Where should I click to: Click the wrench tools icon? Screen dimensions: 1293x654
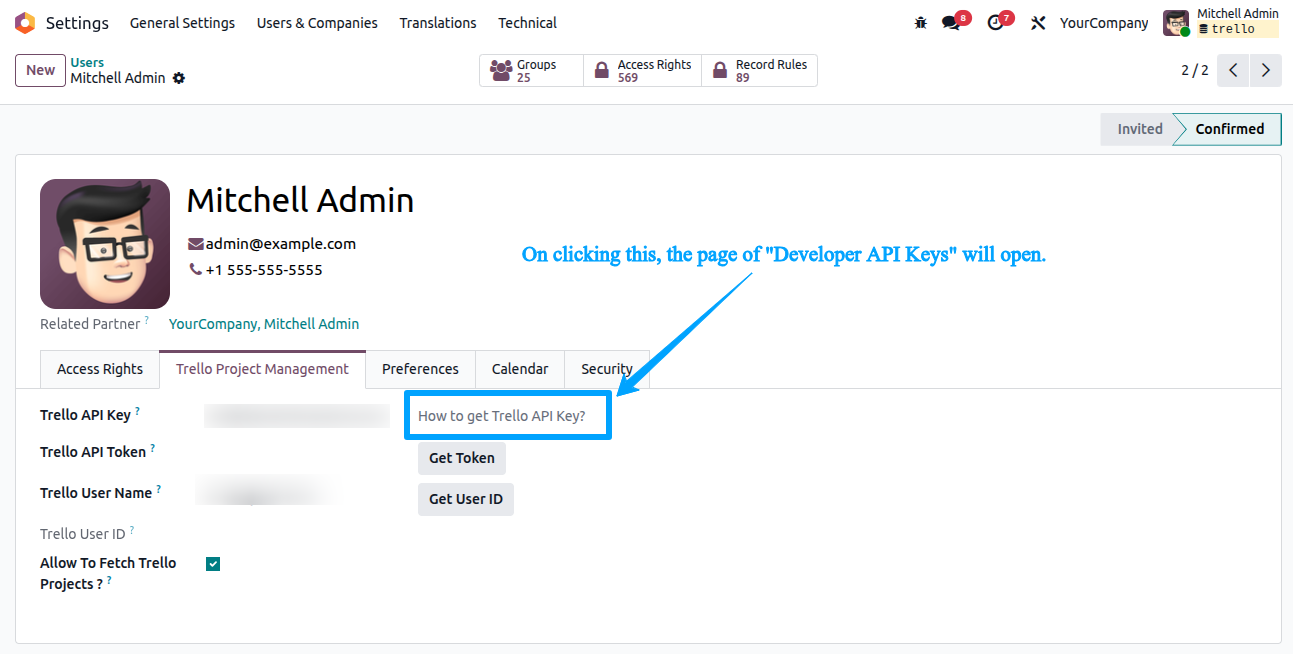[1038, 22]
